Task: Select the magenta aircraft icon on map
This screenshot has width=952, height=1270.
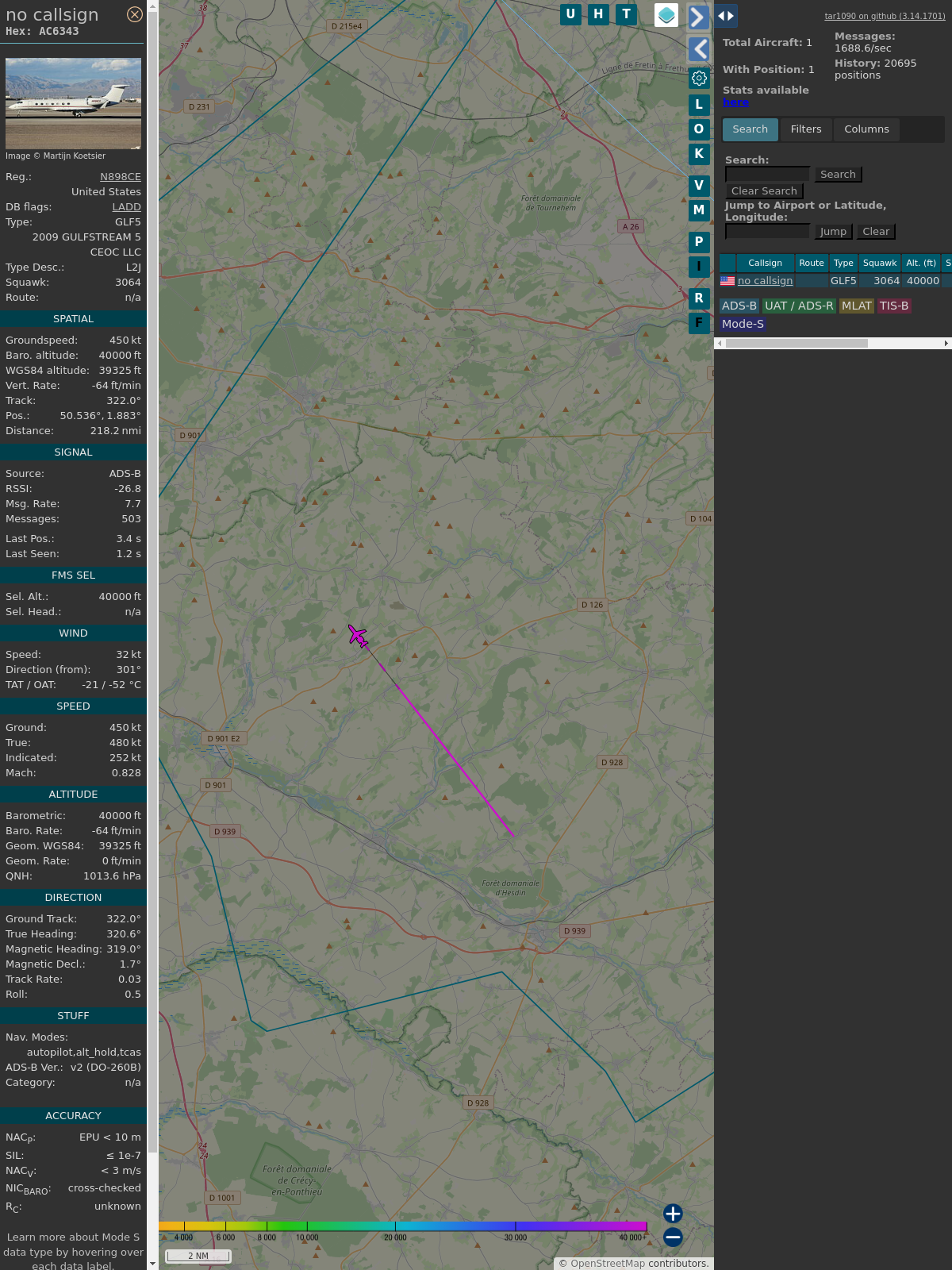Action: tap(358, 636)
